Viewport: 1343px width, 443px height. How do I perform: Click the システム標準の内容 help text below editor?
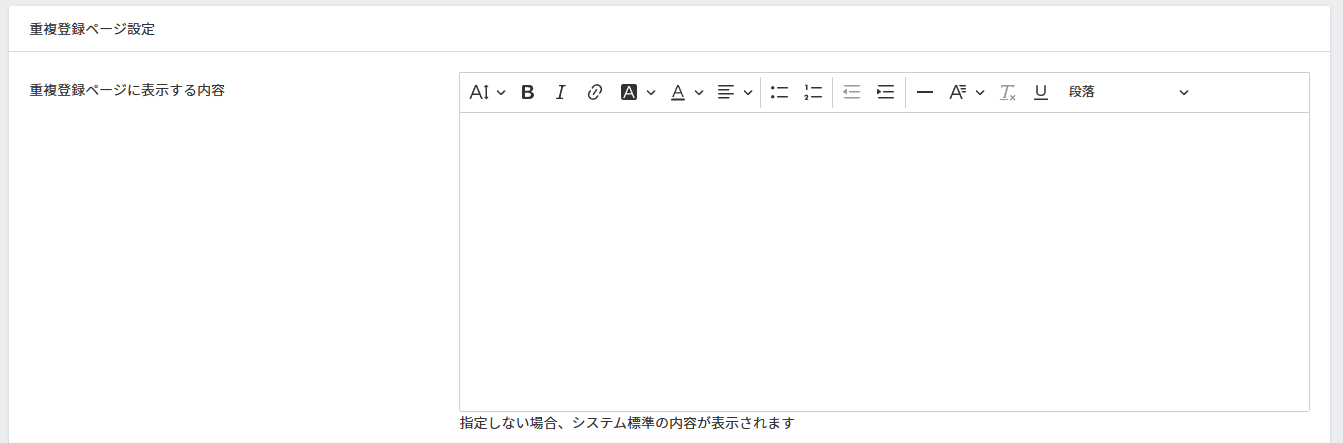(x=626, y=423)
